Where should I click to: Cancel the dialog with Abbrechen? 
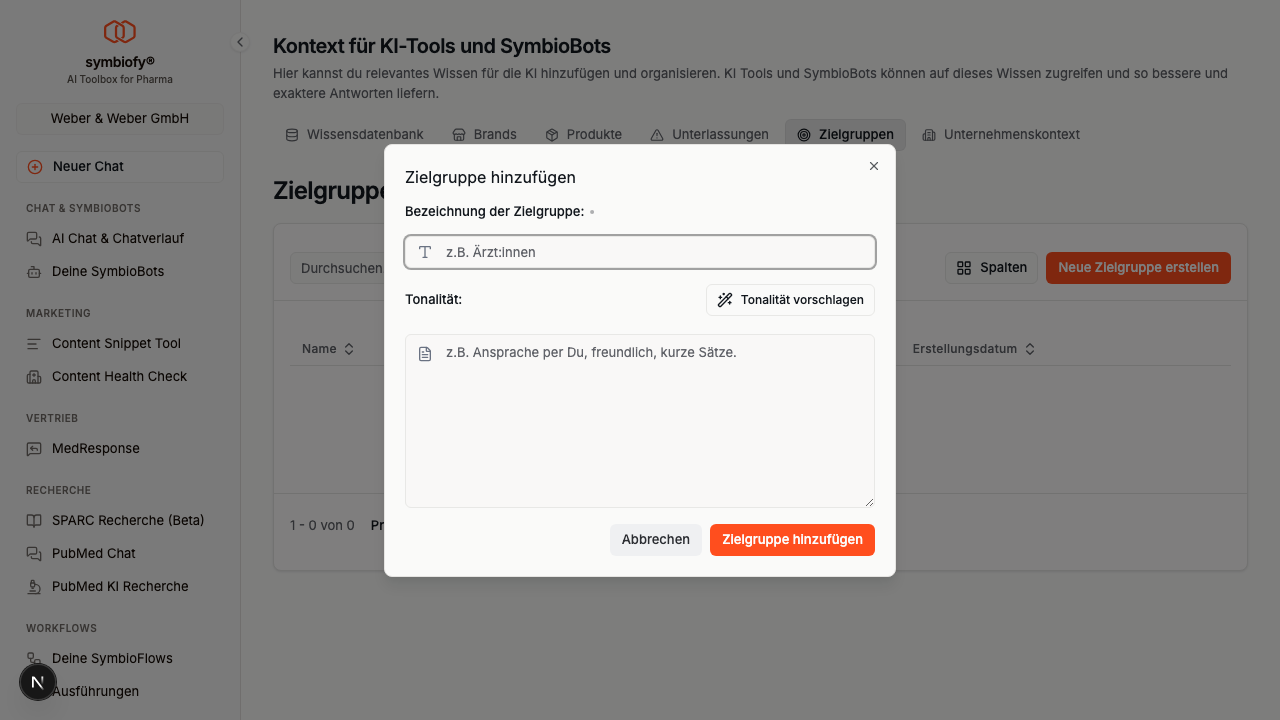(x=655, y=539)
